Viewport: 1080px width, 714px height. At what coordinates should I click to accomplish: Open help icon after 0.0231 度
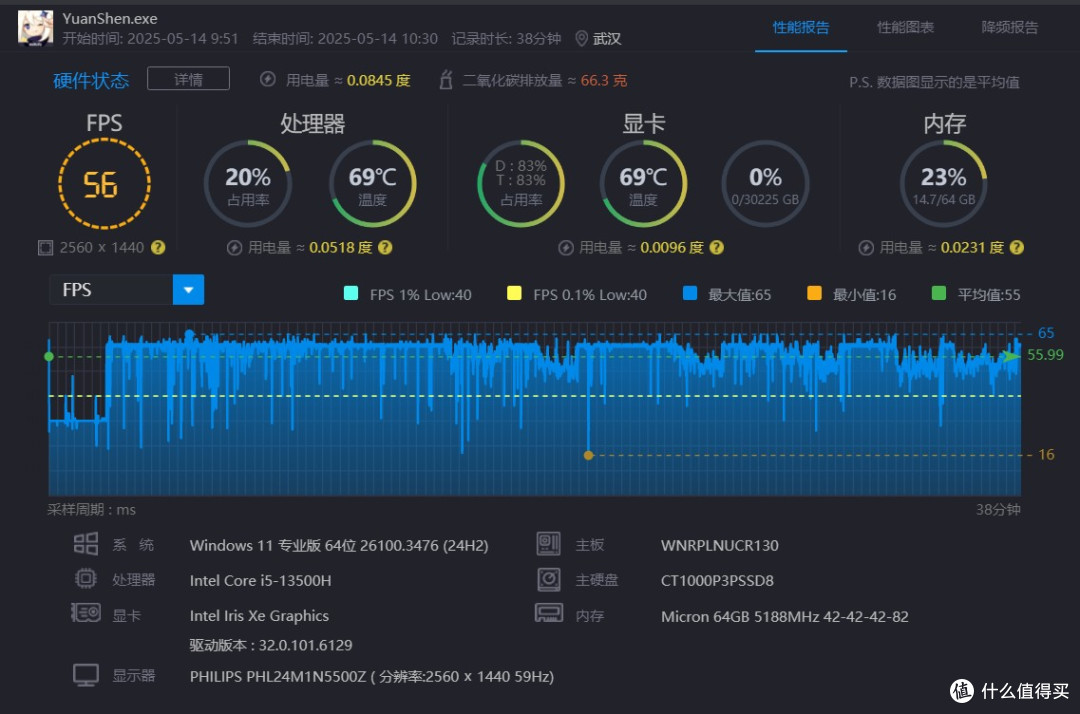click(x=1017, y=247)
